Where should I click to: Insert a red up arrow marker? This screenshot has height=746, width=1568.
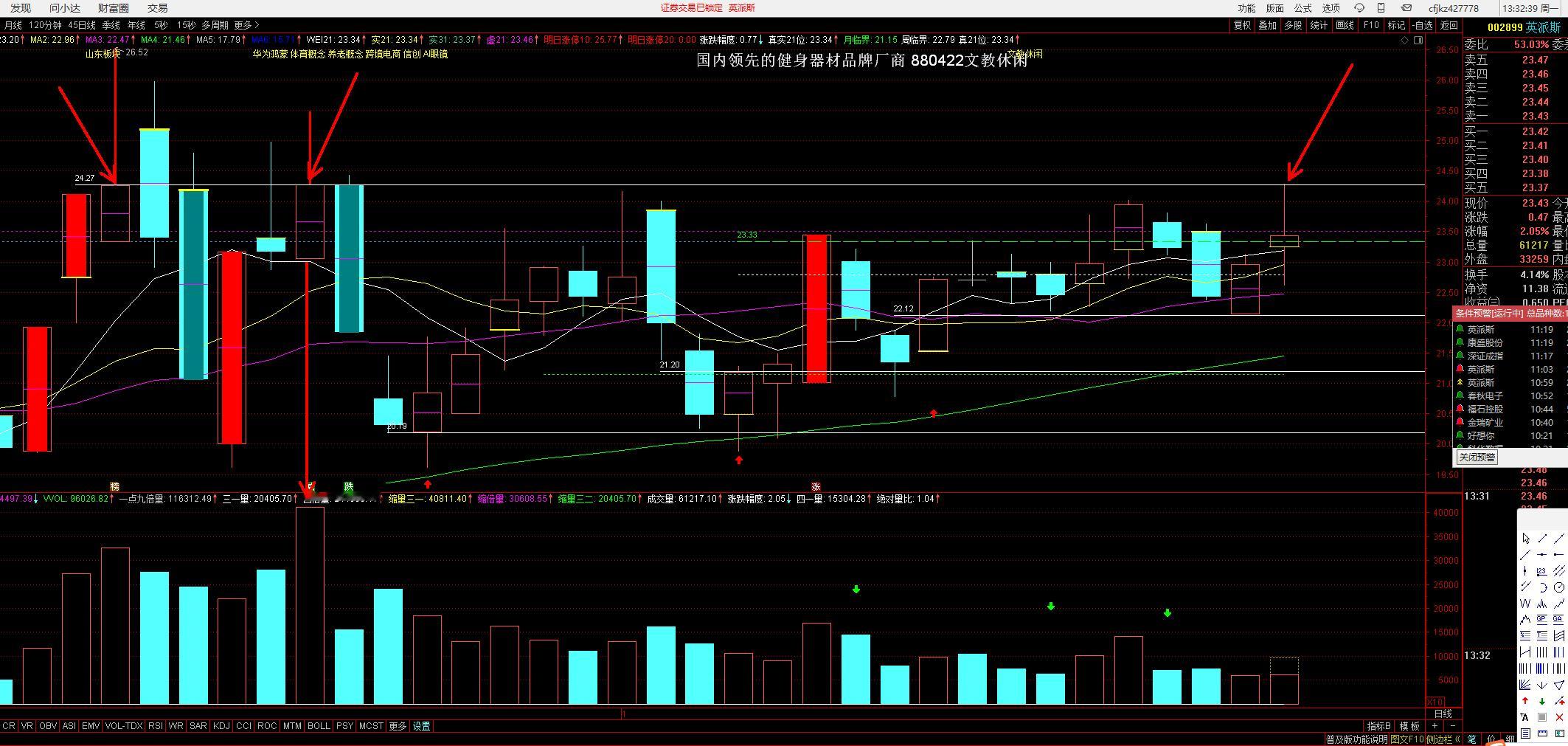(1525, 701)
